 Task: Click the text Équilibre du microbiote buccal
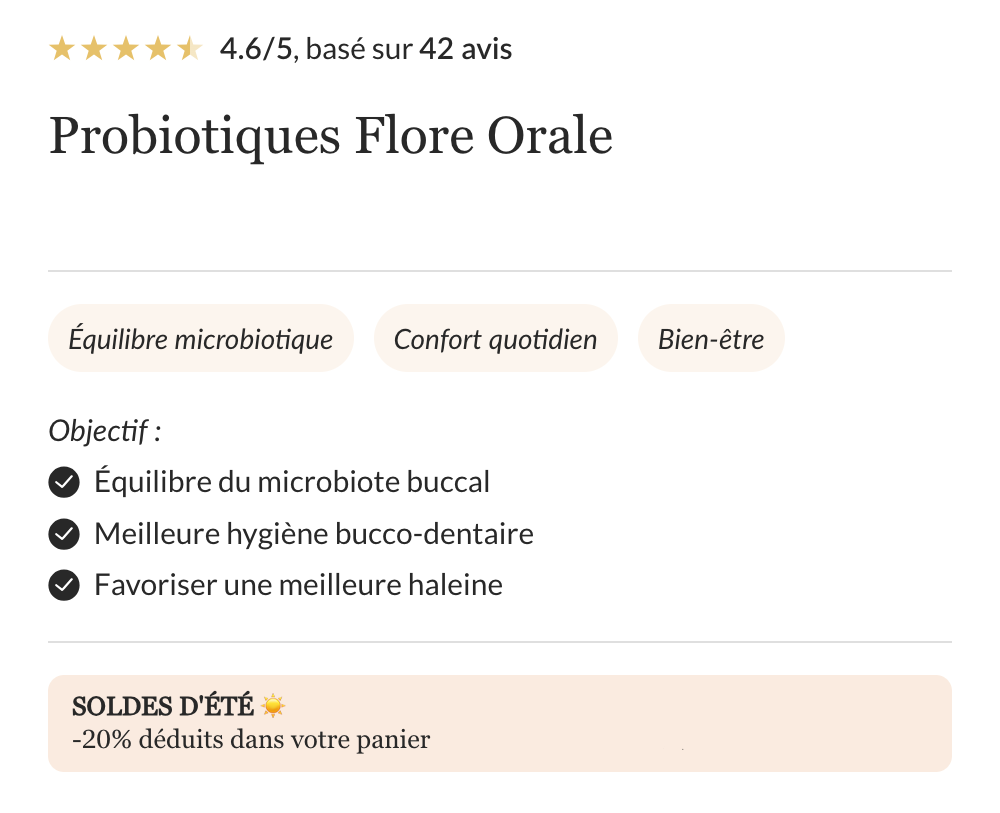pos(292,482)
